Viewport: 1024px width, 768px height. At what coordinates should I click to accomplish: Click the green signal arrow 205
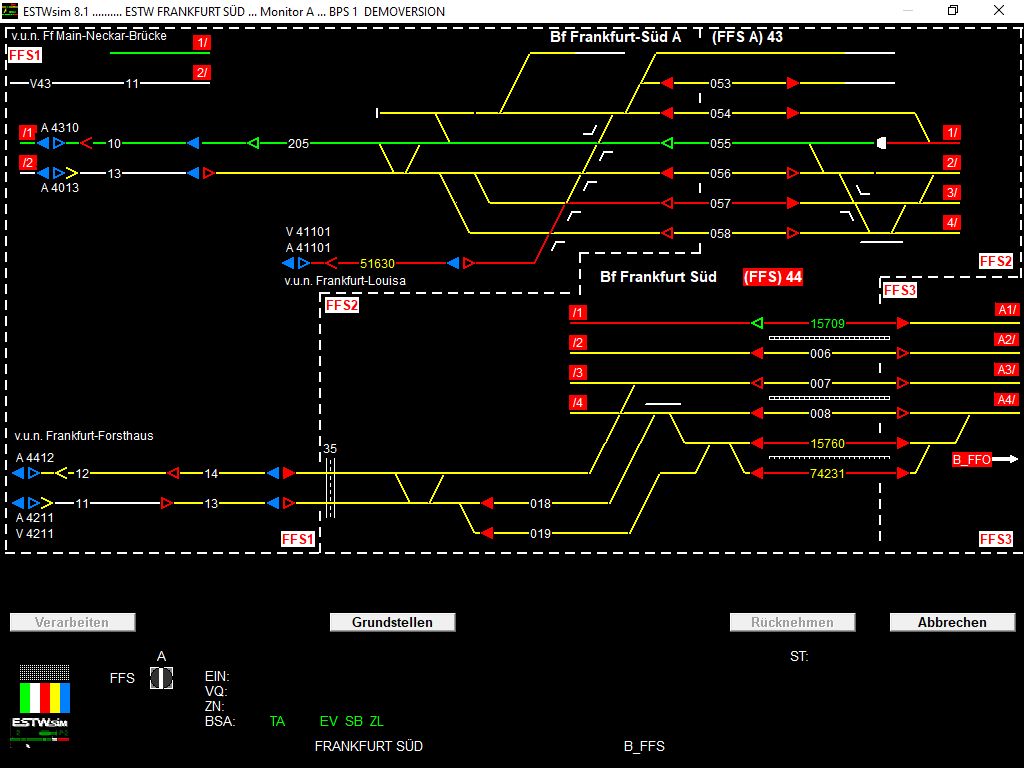(253, 143)
